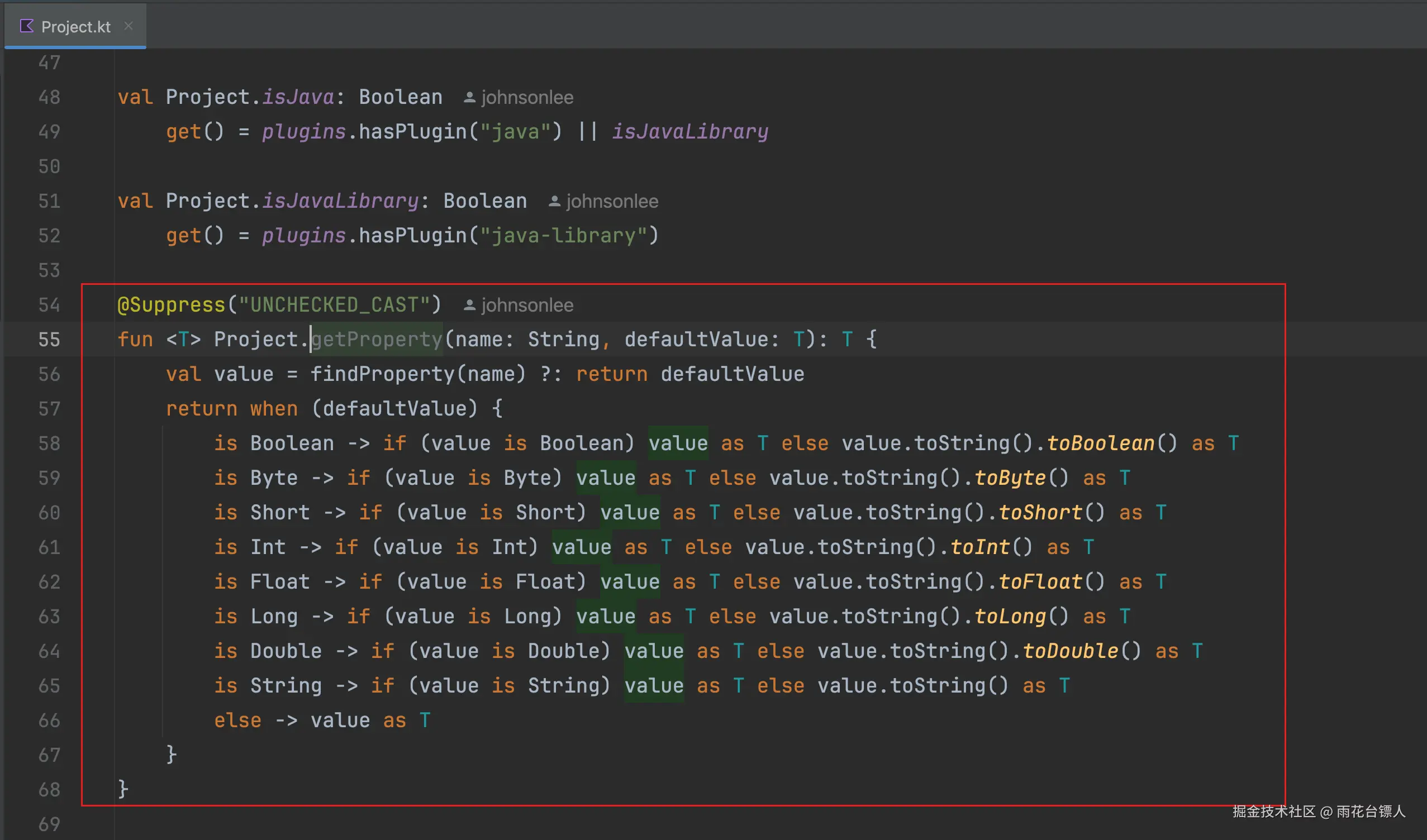The width and height of the screenshot is (1427, 840).
Task: Click the "UNCHECKED_CAST" string in the annotation
Action: tap(335, 305)
